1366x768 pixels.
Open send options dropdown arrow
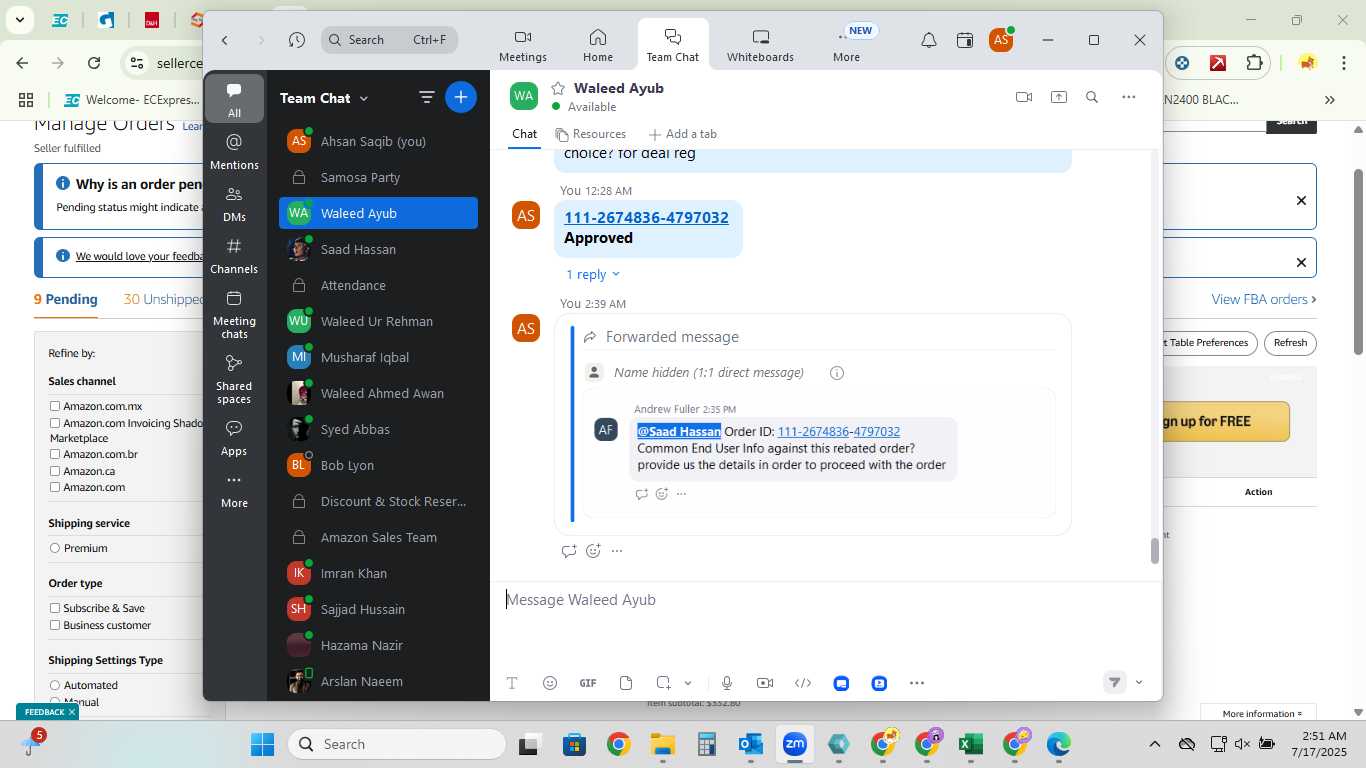(1139, 683)
